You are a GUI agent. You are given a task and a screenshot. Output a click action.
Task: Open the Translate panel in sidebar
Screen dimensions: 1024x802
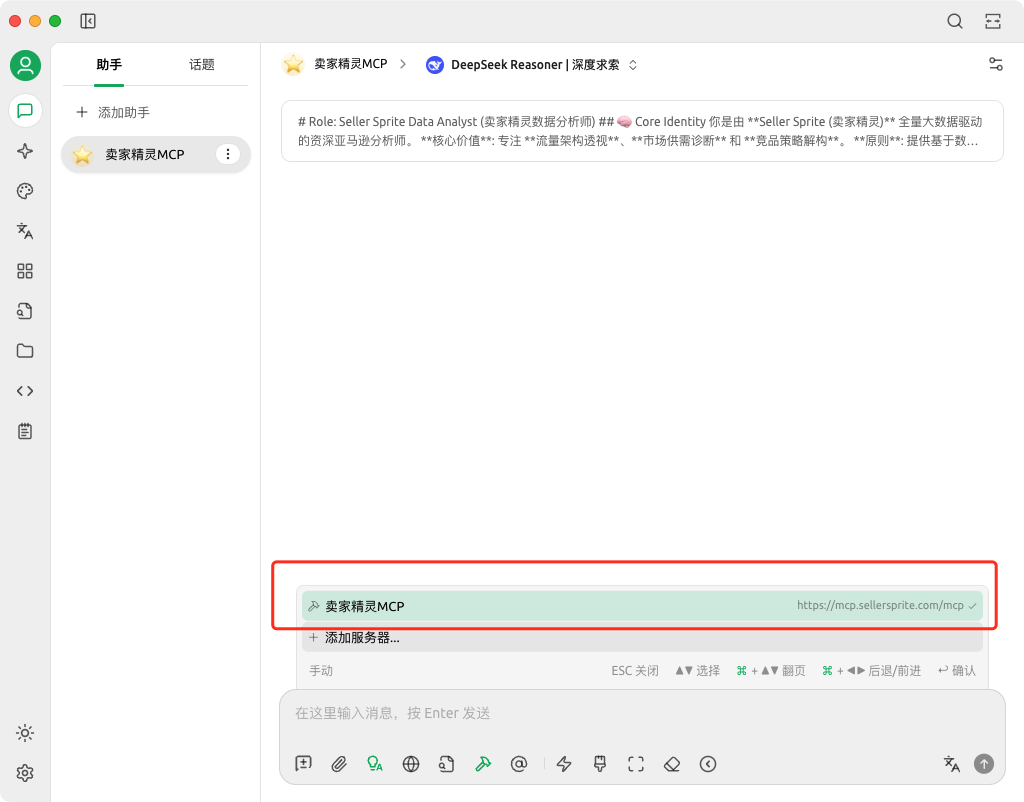[25, 231]
